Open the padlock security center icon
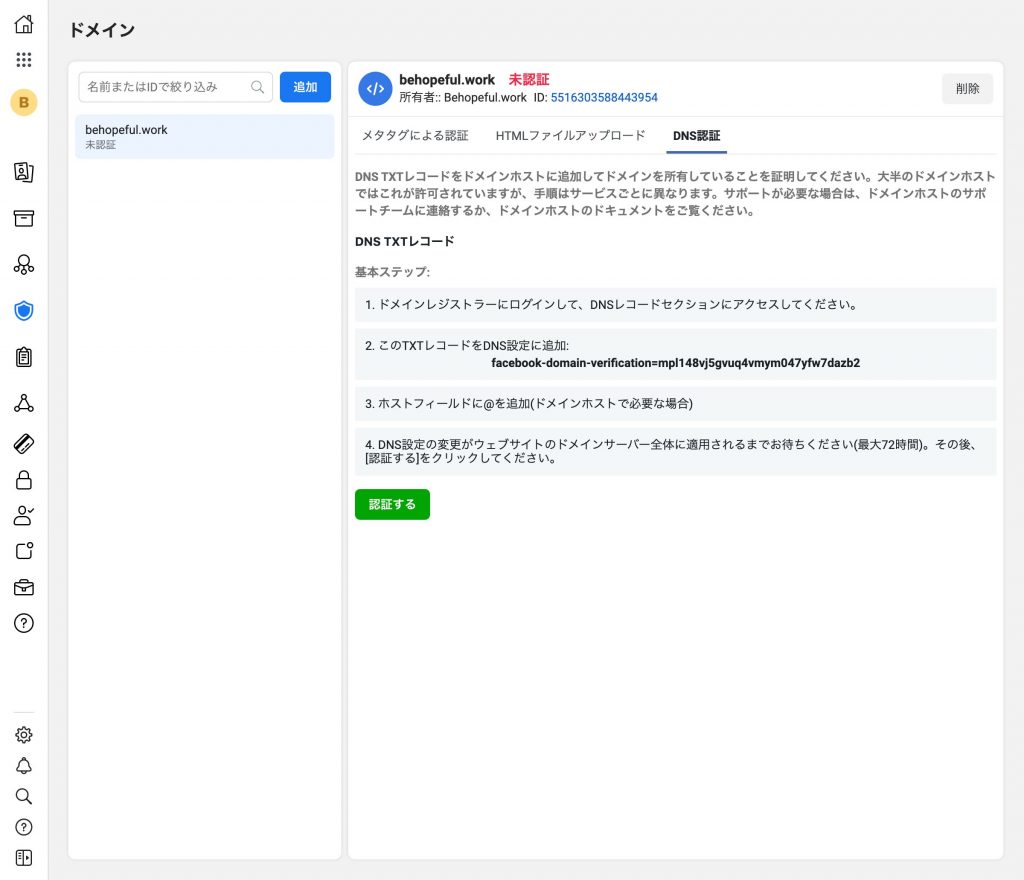 [x=24, y=480]
